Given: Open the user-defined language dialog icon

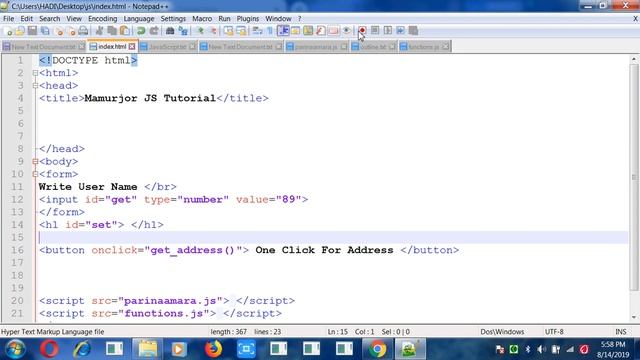Looking at the screenshot, I should coord(296,31).
